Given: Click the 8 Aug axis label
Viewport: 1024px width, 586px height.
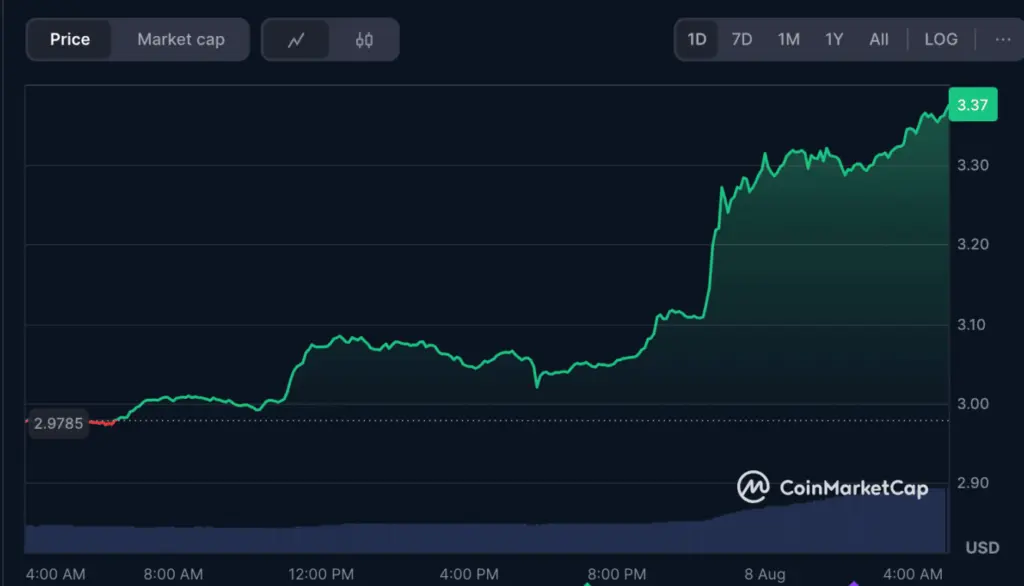Looking at the screenshot, I should pyautogui.click(x=763, y=574).
